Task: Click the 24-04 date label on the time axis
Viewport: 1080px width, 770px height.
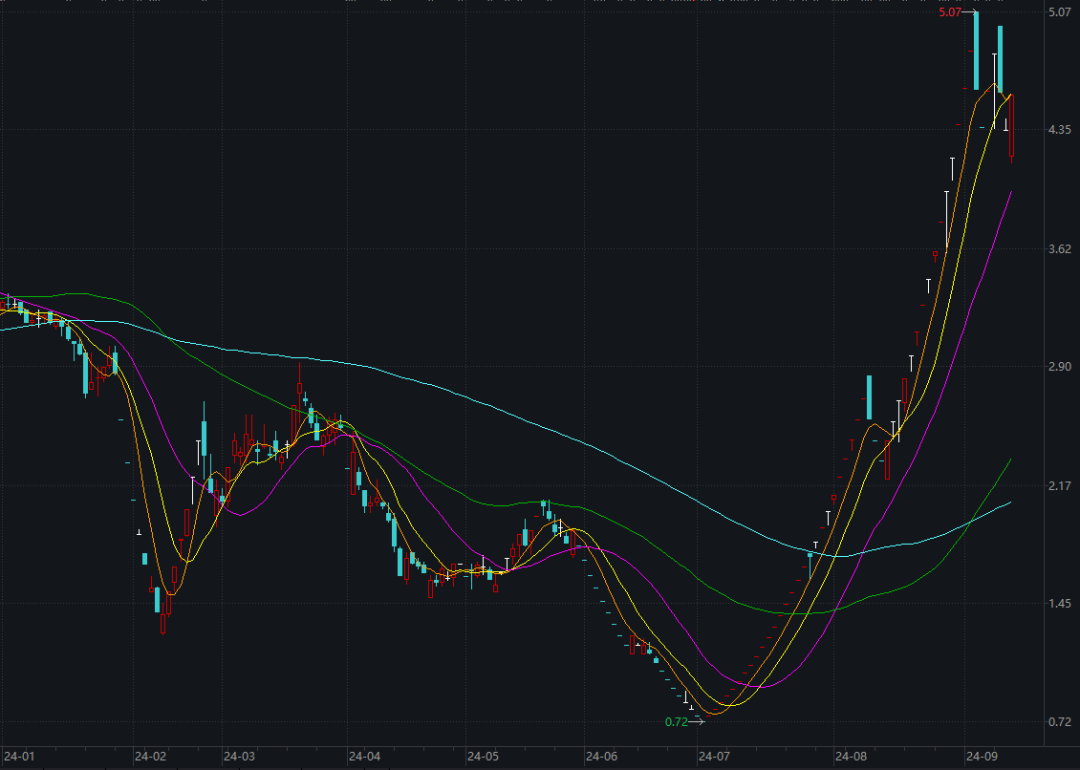Action: [x=364, y=756]
